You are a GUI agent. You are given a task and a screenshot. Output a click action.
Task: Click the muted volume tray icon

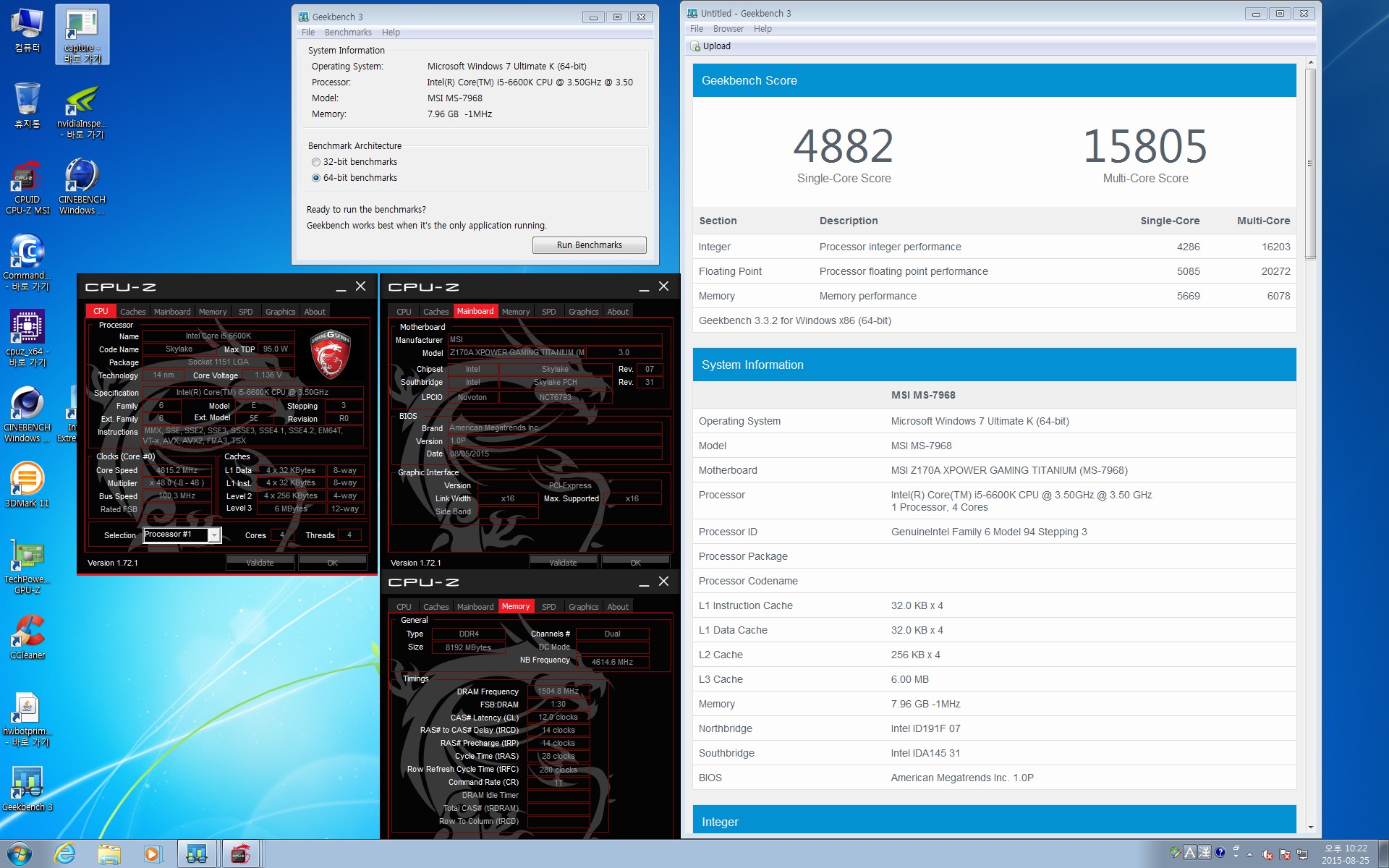[x=1267, y=854]
